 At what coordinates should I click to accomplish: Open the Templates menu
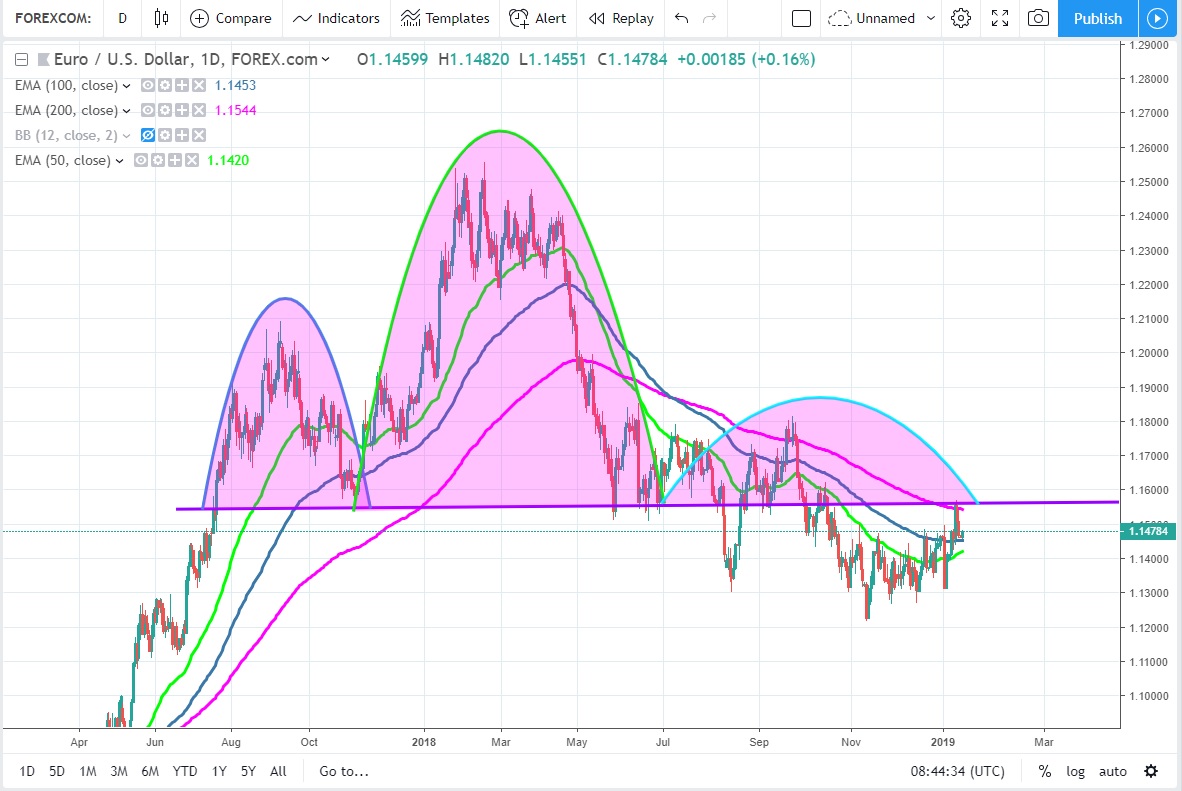[x=445, y=18]
